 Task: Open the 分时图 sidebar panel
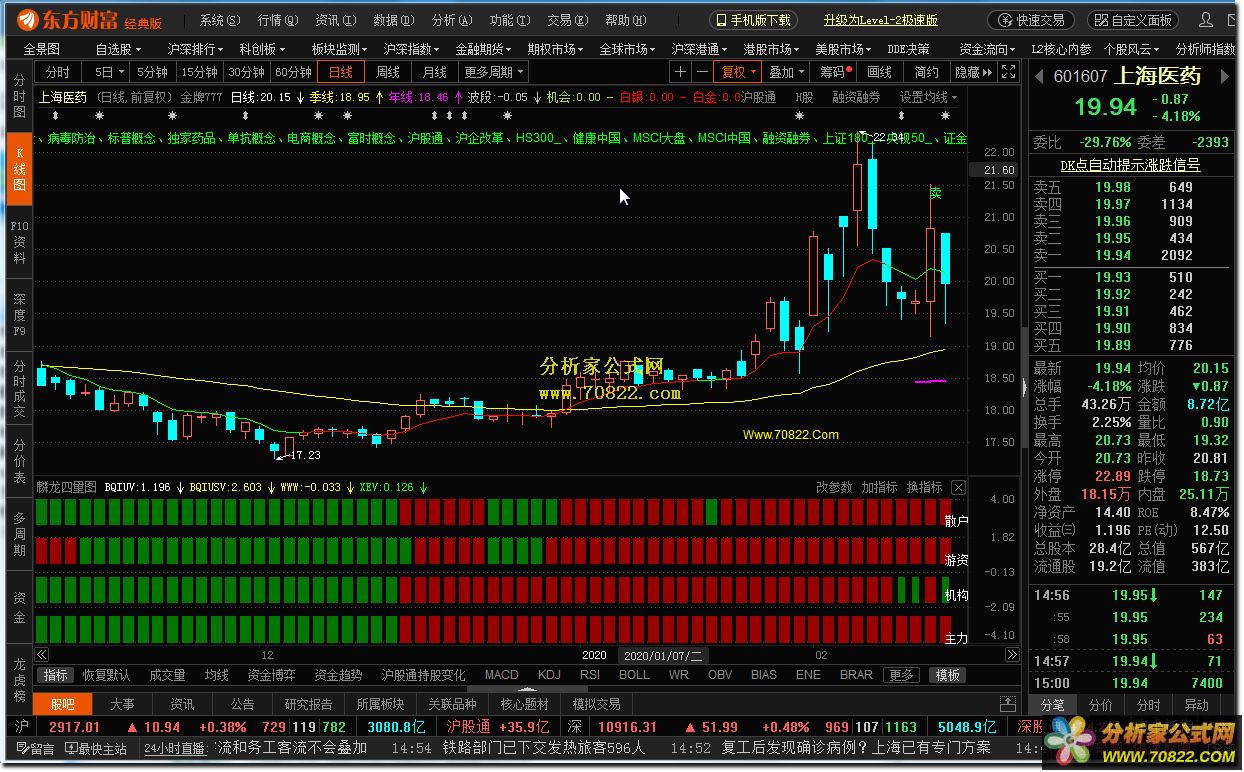19,97
